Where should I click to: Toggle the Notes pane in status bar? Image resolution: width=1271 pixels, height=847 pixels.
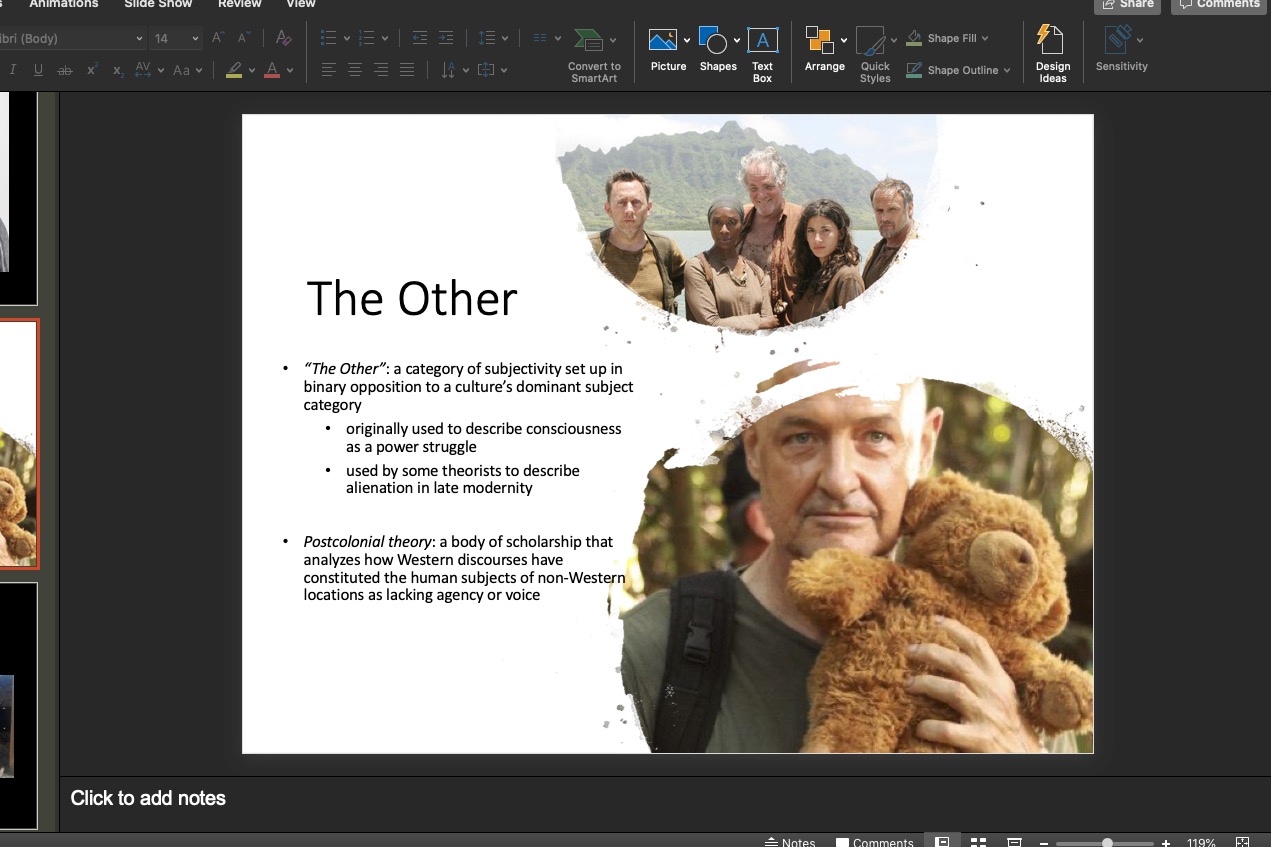click(790, 843)
